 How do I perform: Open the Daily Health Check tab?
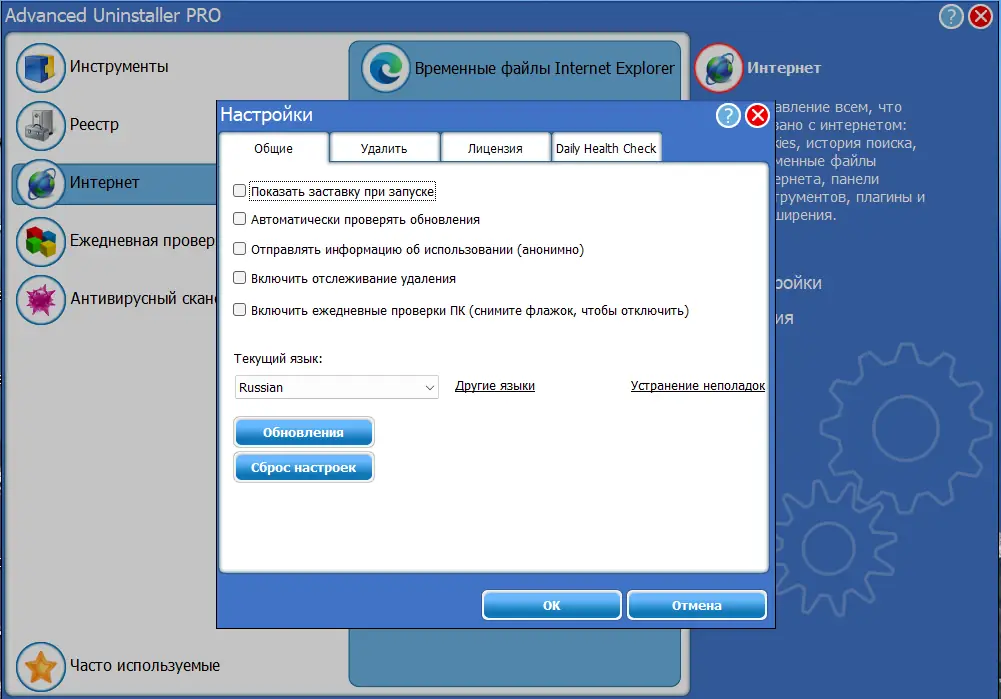pyautogui.click(x=606, y=149)
